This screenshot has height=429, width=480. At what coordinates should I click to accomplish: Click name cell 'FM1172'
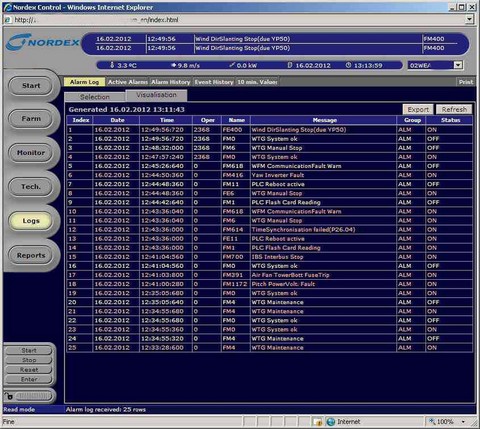235,284
